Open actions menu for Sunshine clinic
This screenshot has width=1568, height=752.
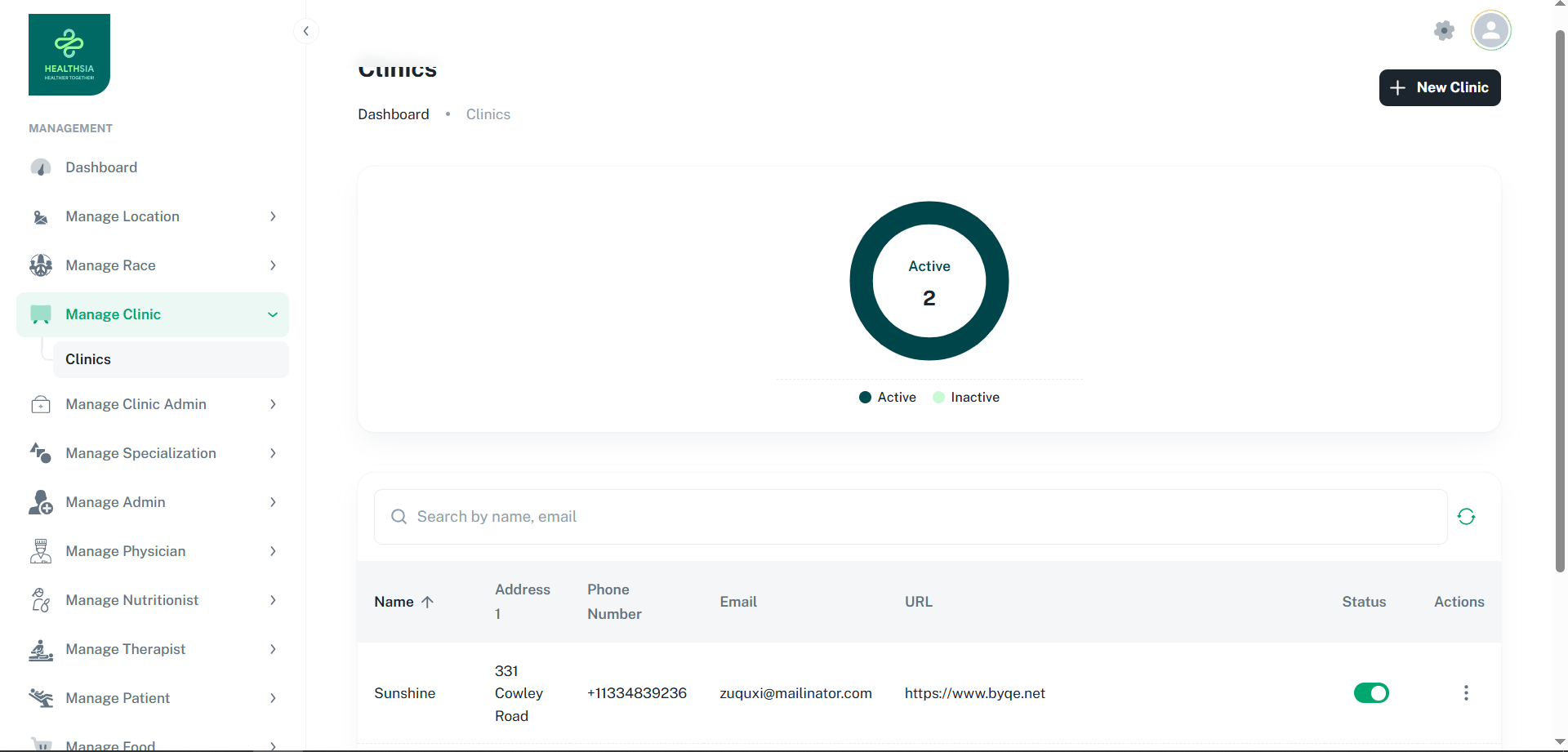pos(1466,693)
